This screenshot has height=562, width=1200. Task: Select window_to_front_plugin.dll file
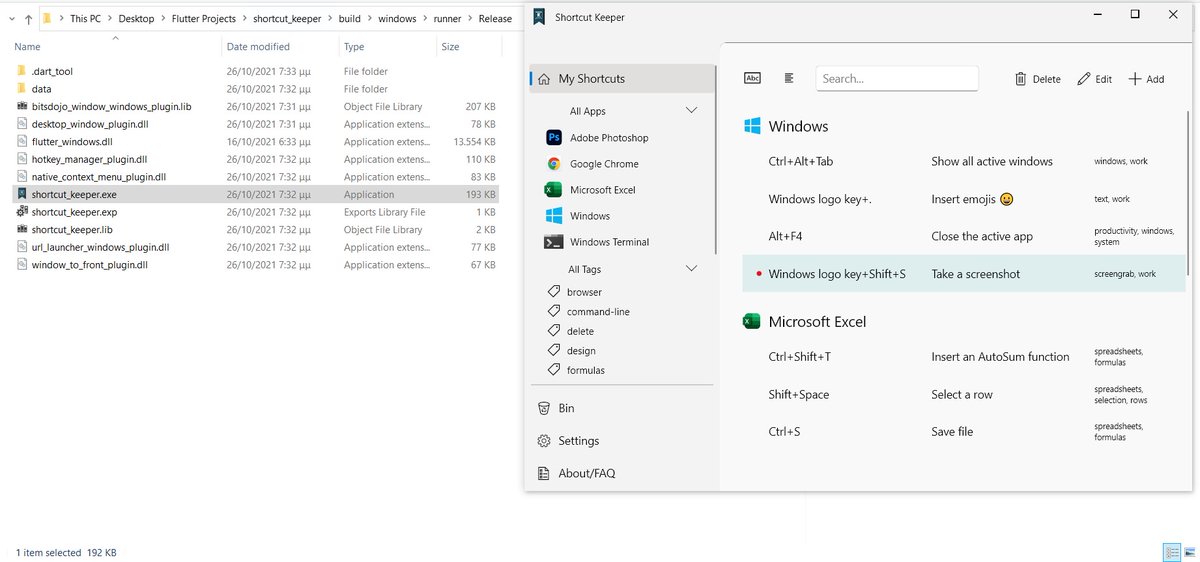[x=89, y=265]
